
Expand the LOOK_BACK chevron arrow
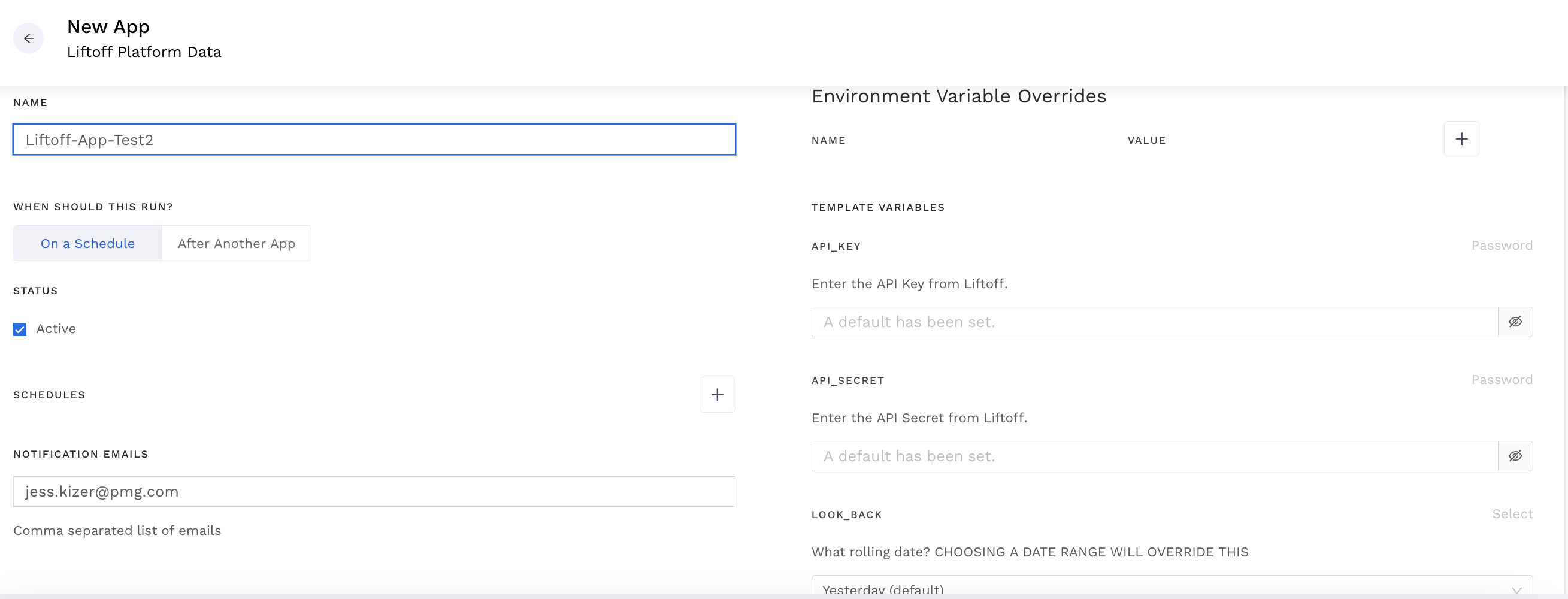tap(1516, 590)
